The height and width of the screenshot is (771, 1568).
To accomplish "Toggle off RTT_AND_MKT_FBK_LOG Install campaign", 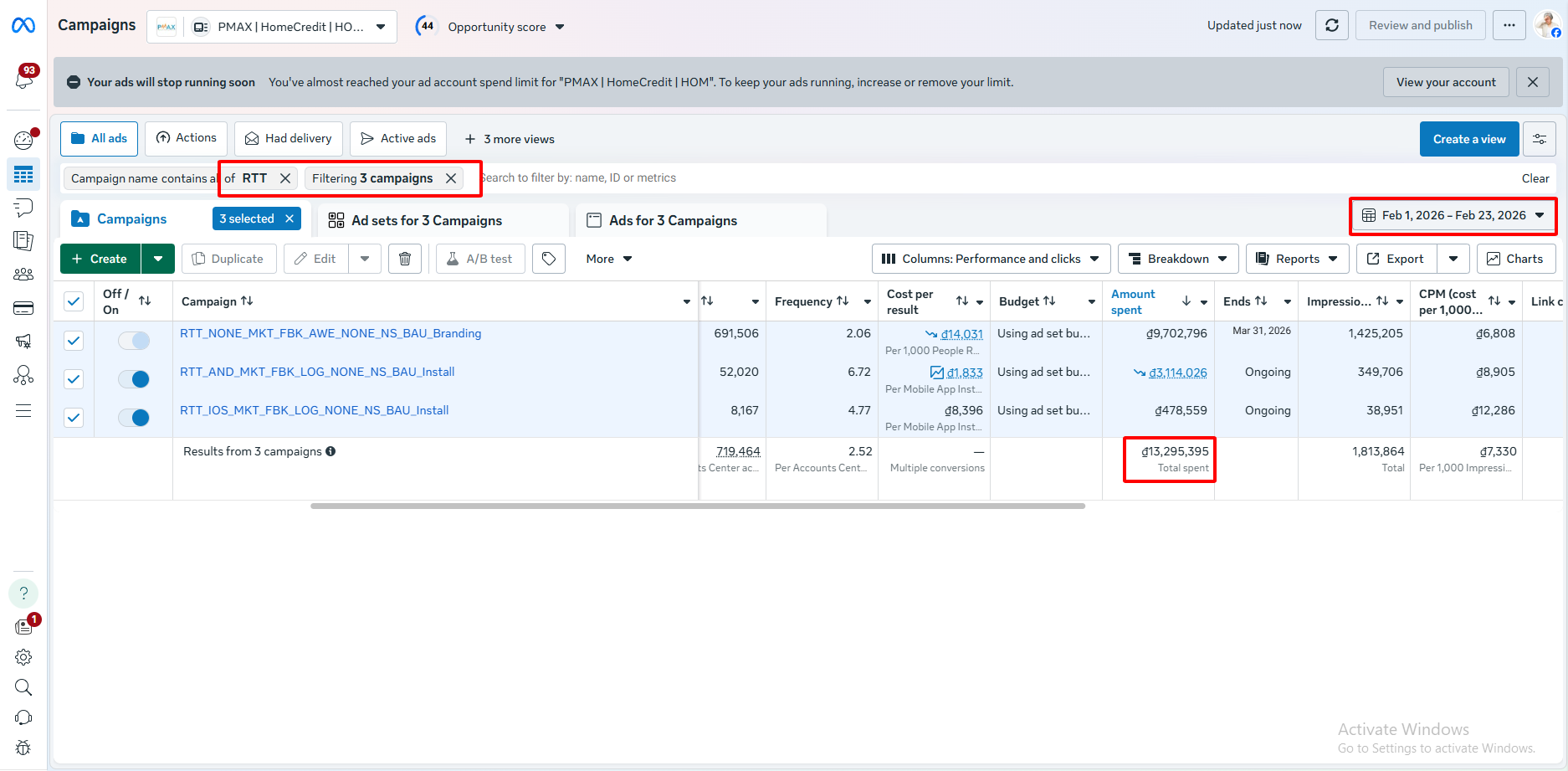I will [x=134, y=379].
